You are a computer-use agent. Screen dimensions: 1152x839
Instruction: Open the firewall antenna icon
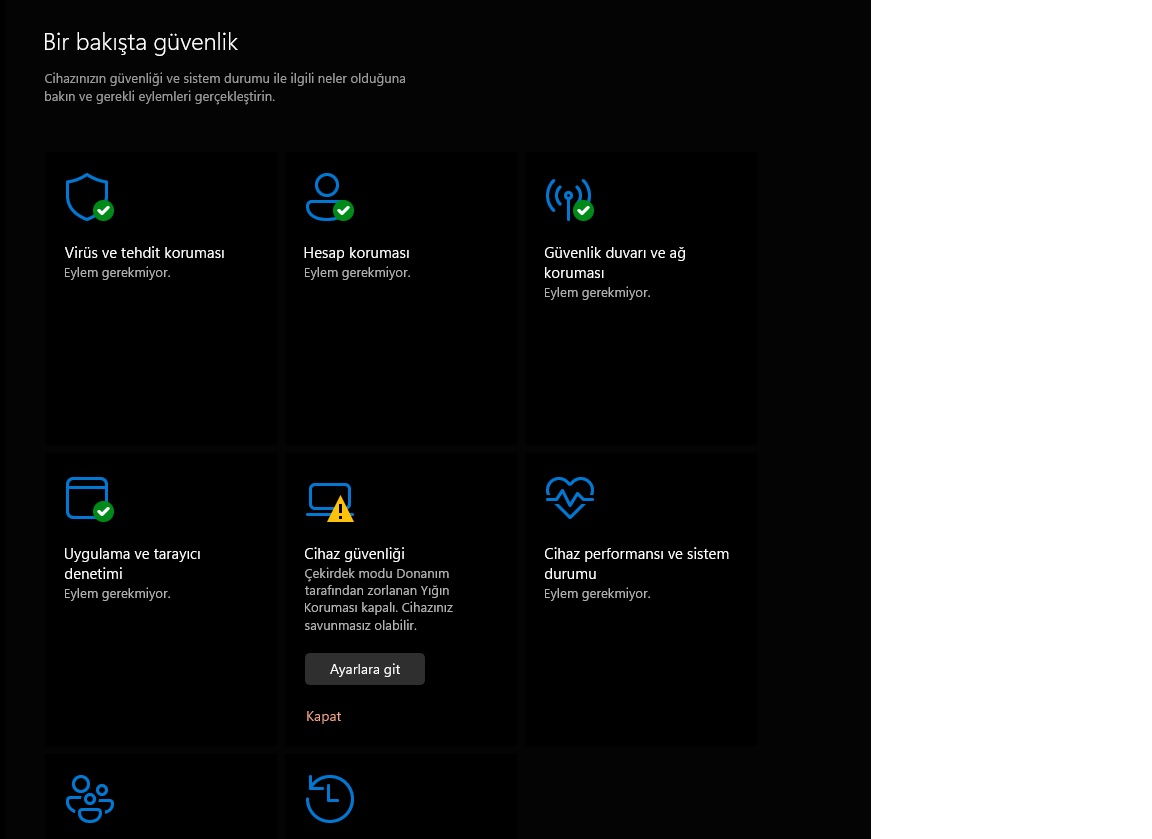[x=569, y=199]
